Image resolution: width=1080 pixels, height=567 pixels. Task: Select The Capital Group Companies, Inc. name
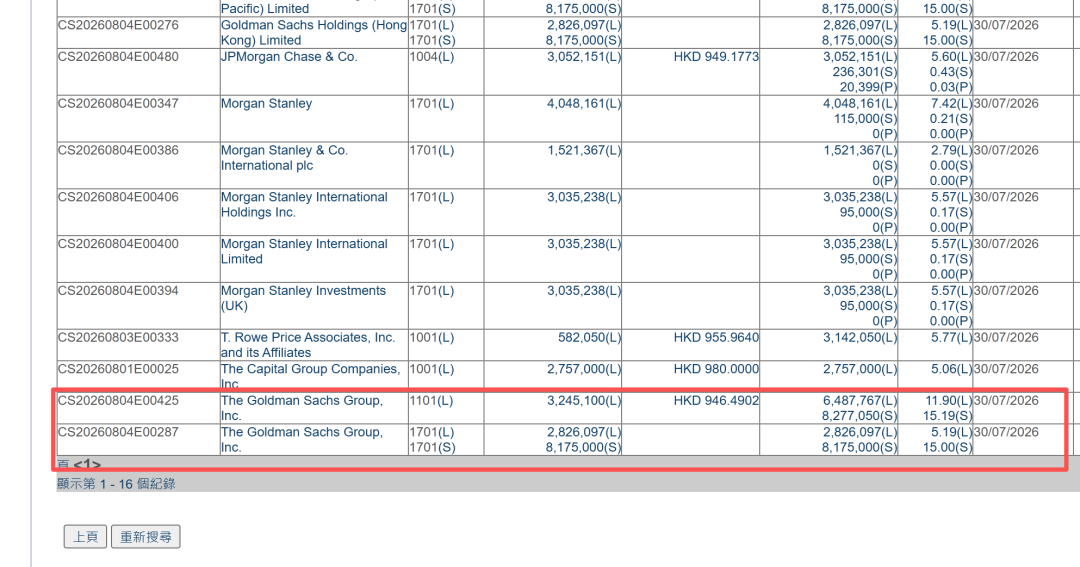point(311,377)
